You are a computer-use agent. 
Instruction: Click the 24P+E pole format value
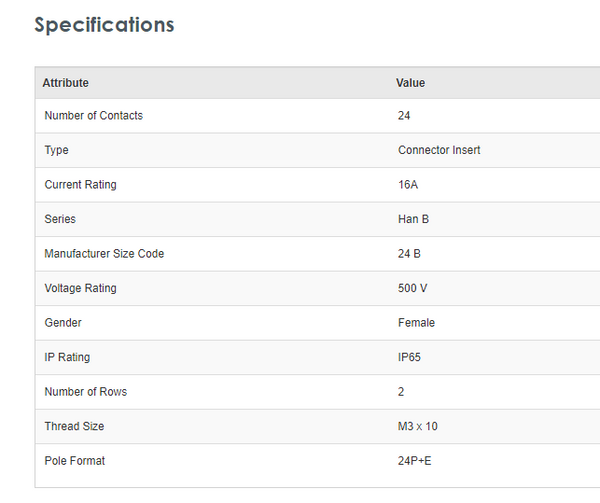pyautogui.click(x=415, y=461)
